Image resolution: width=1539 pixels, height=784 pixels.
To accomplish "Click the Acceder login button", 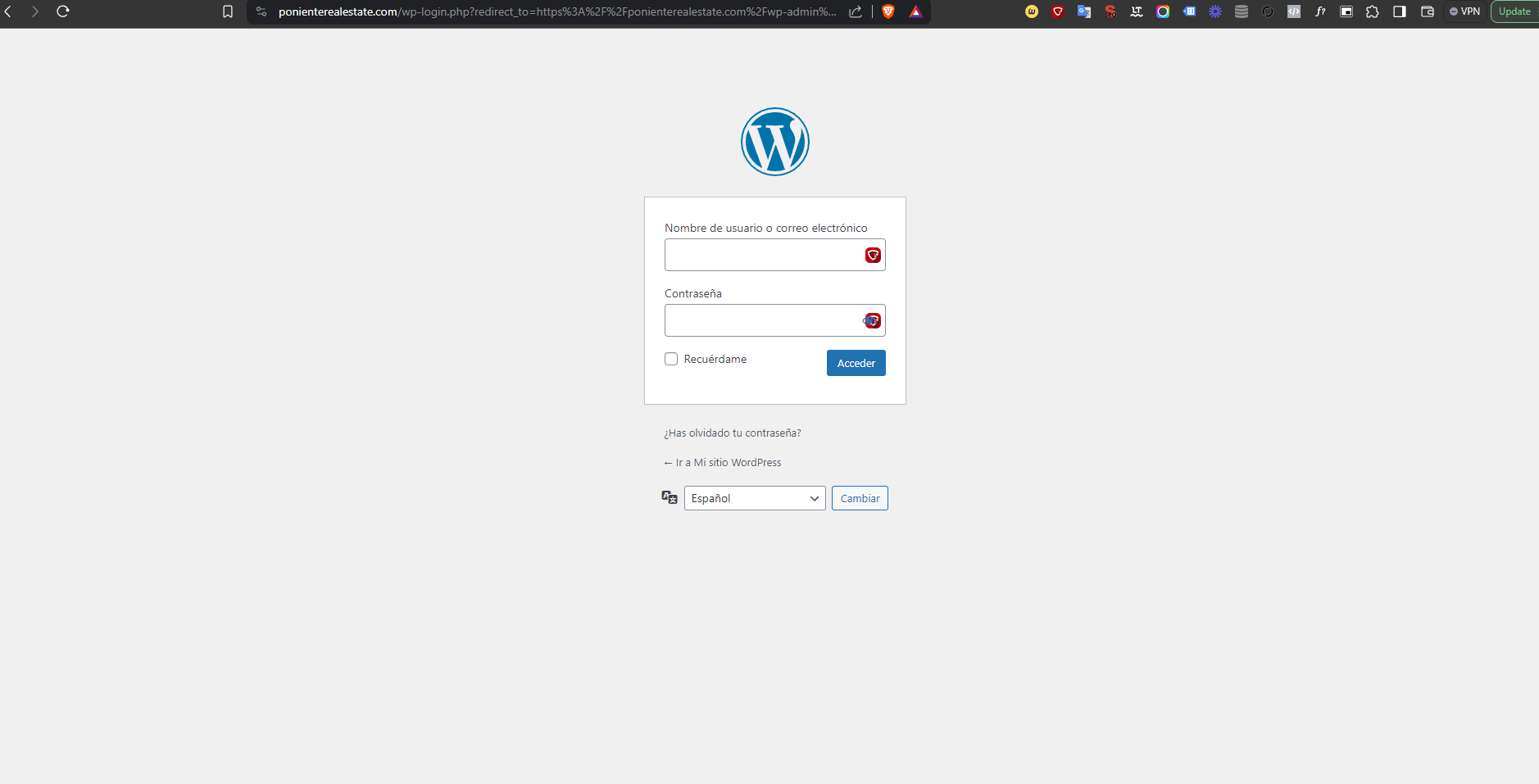I will coord(856,363).
